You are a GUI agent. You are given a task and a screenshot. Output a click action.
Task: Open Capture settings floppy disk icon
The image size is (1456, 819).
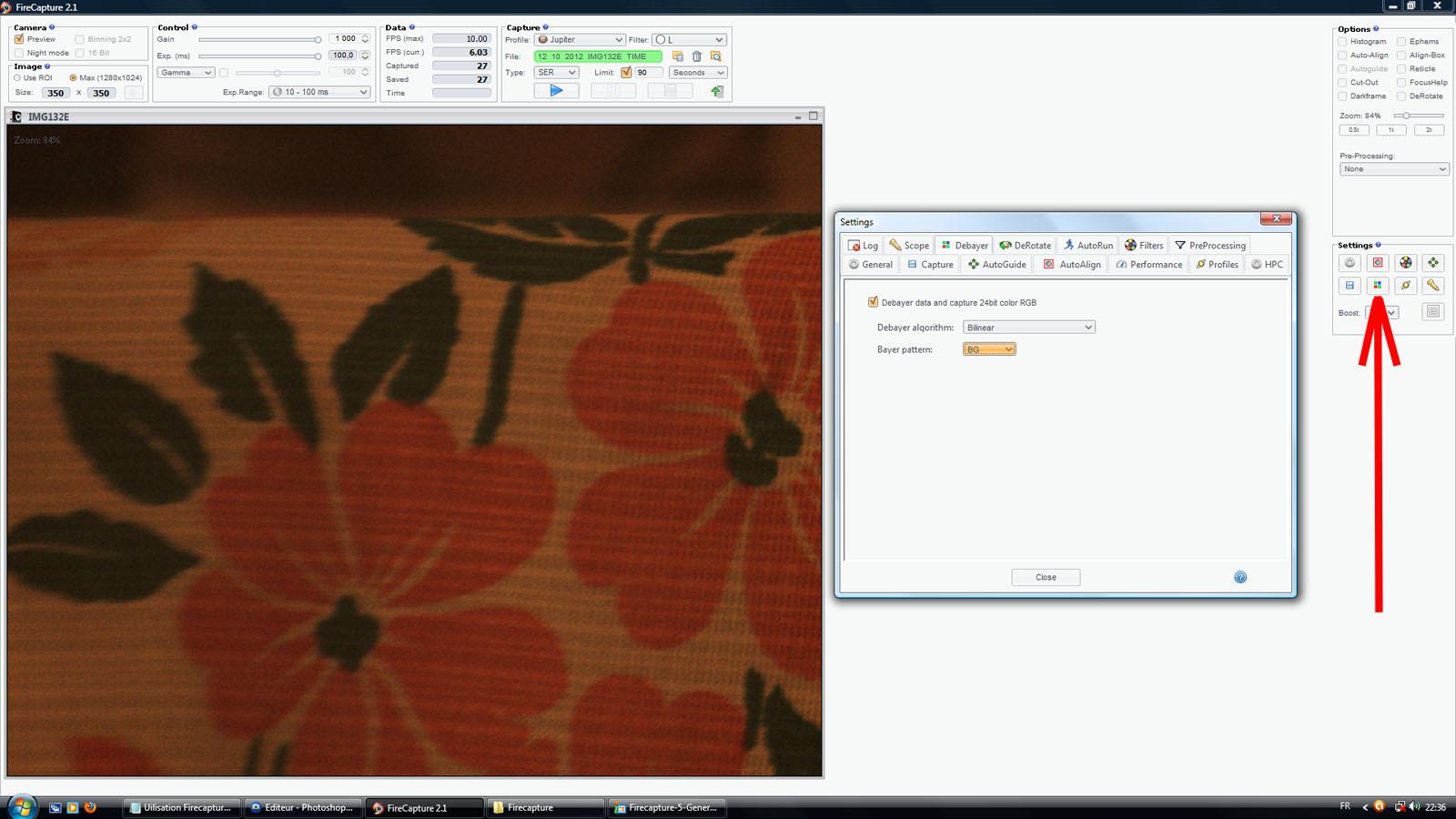[x=1350, y=286]
